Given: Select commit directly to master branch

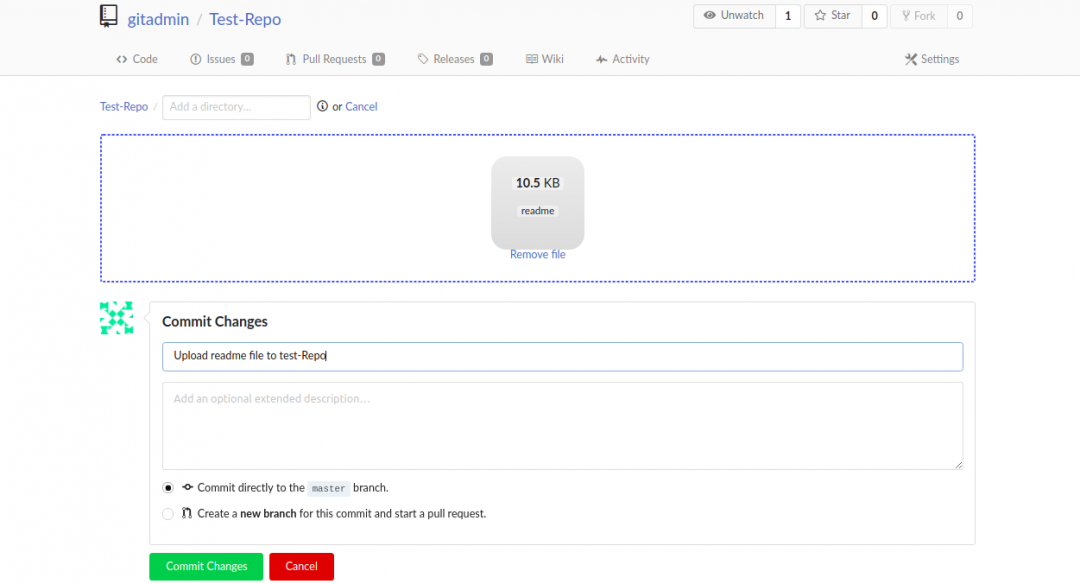Looking at the screenshot, I should pyautogui.click(x=168, y=488).
